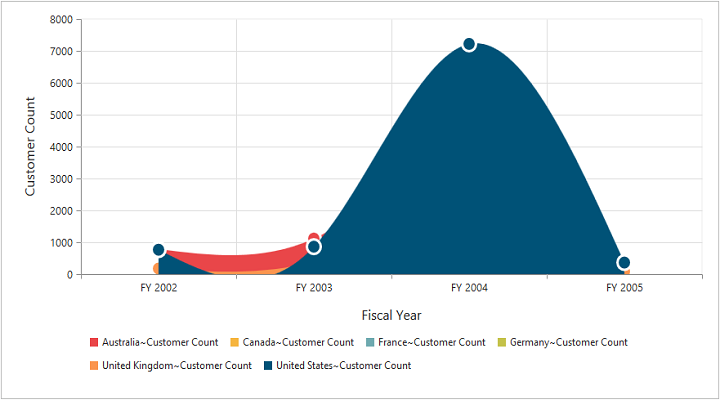This screenshot has height=400, width=720.
Task: Click the orange United Kingdom legend swatch
Action: pos(95,365)
